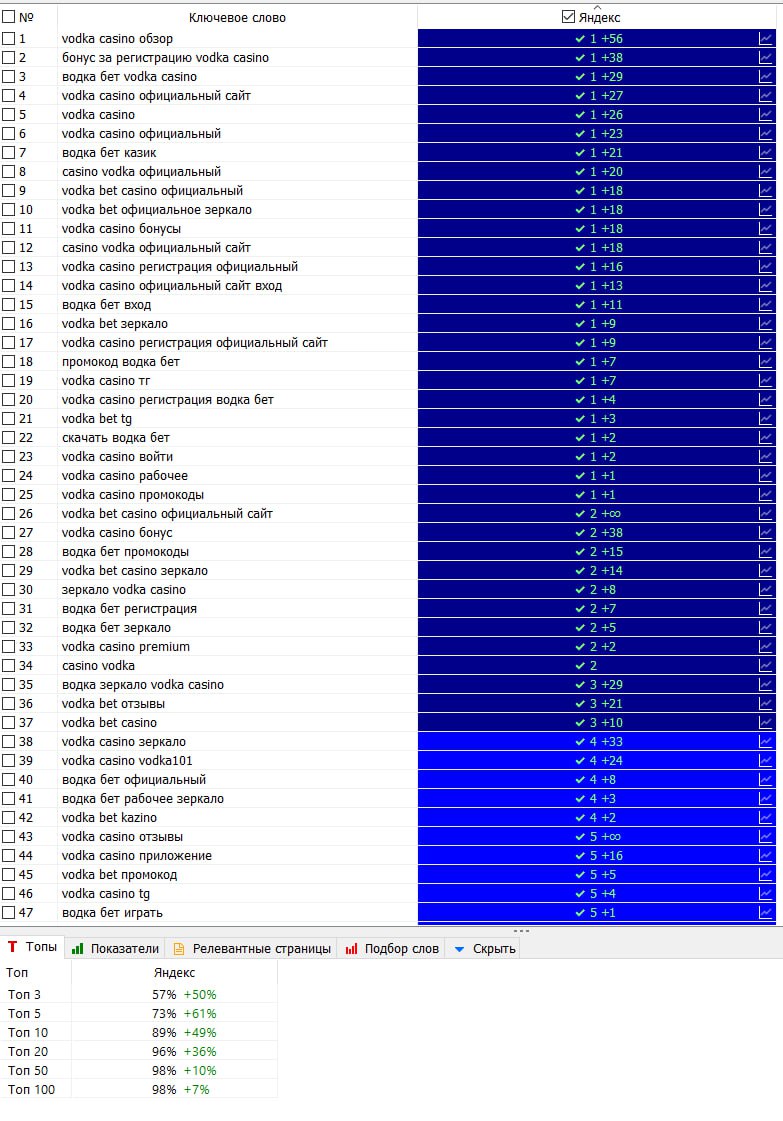Select checkbox for row 27 'vodka casino бонус'
783x1121 pixels.
pos(9,533)
